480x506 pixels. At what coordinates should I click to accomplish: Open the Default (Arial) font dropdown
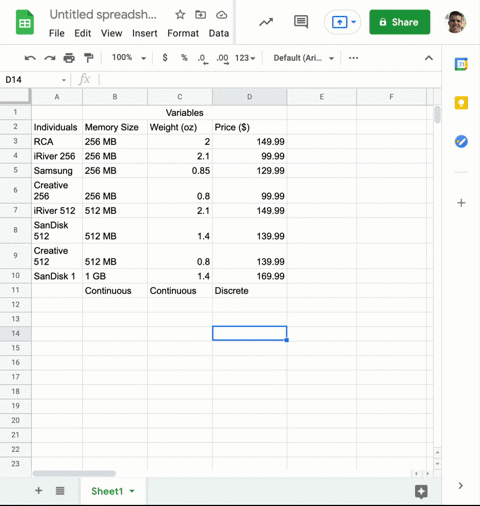[x=304, y=58]
